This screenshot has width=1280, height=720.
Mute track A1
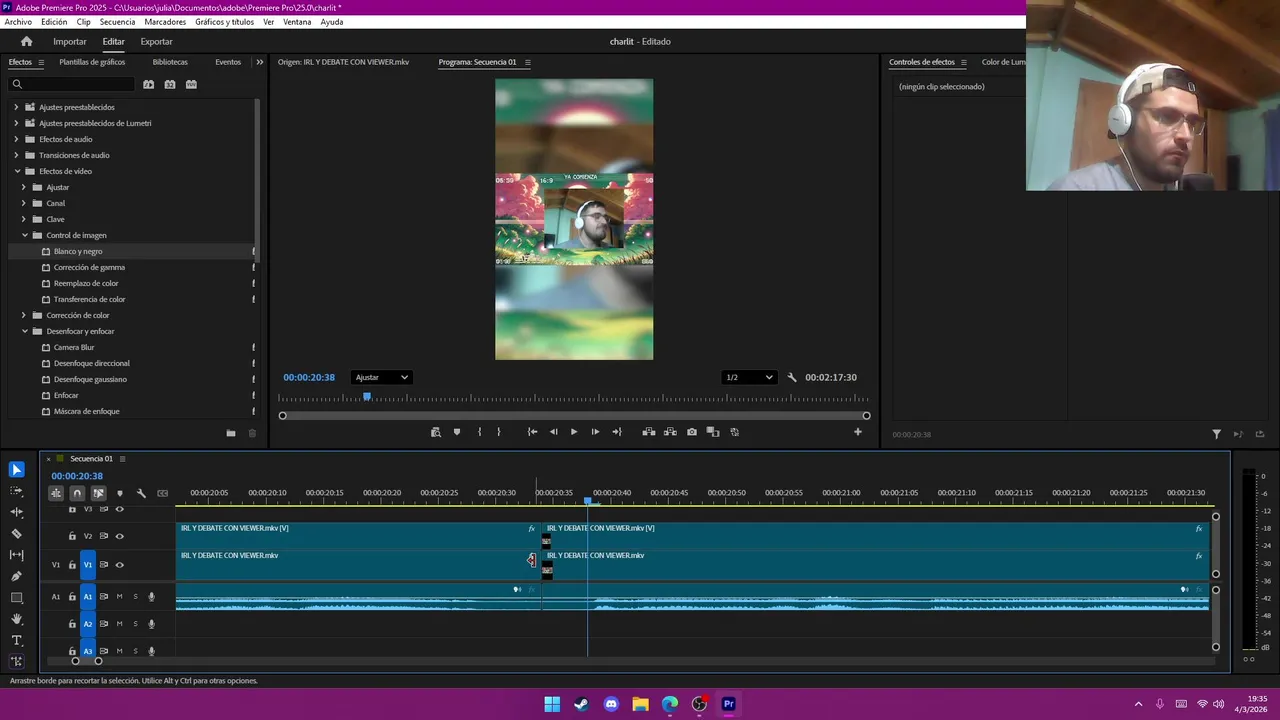119,597
